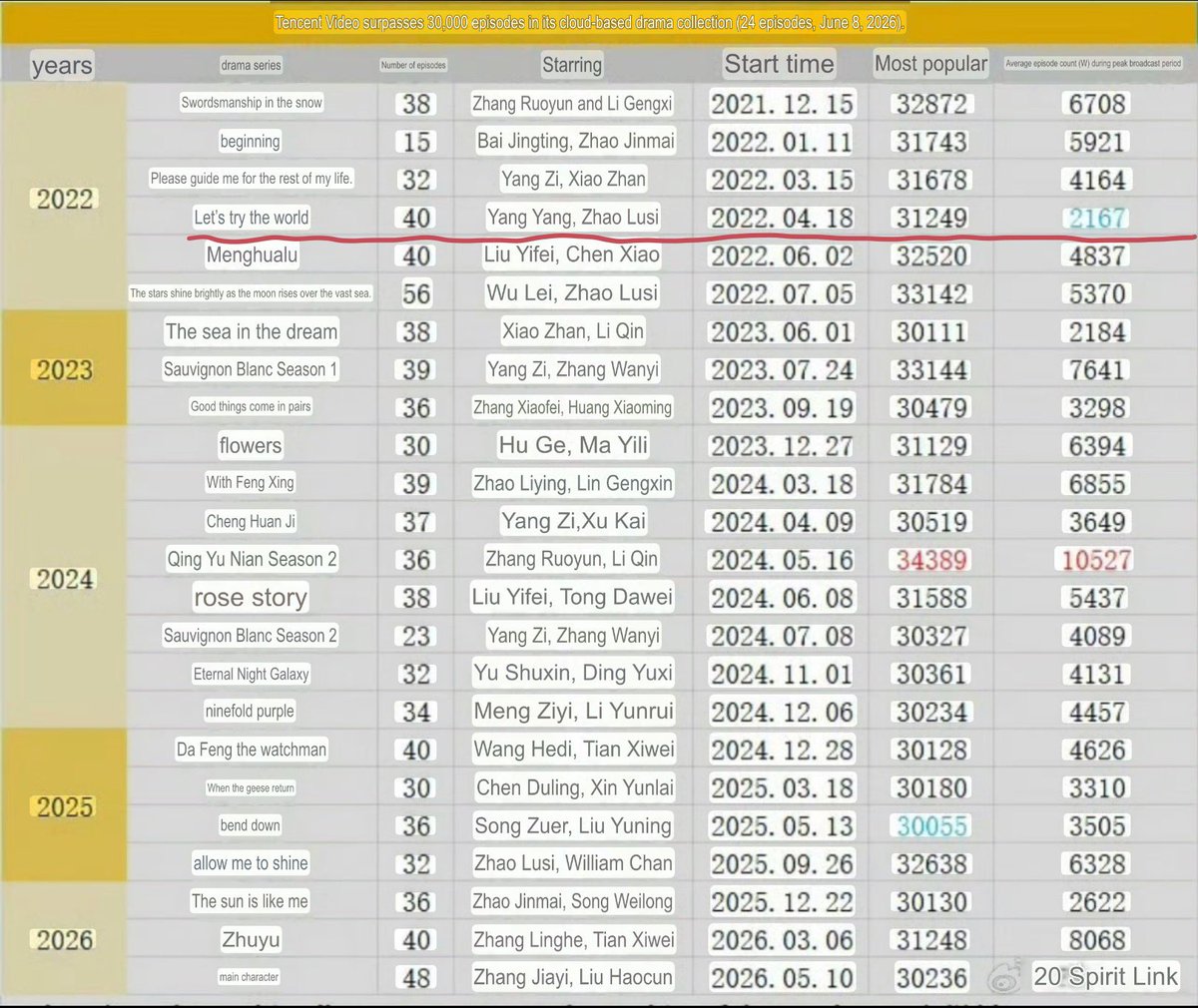Image resolution: width=1198 pixels, height=1008 pixels.
Task: Click 'Please guide me for the rest of my life.'
Action: point(252,179)
